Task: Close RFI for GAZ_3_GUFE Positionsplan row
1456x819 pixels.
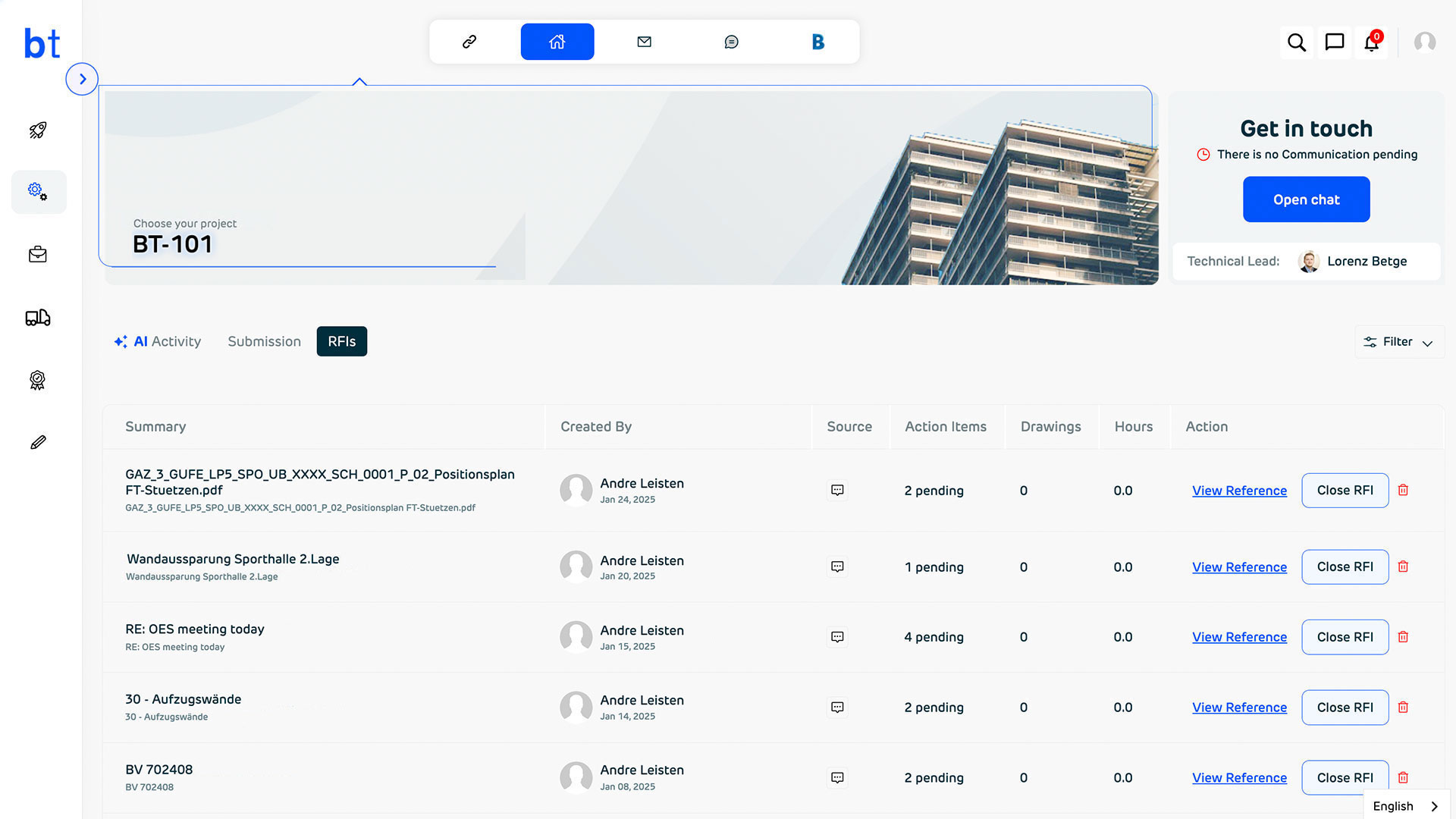Action: 1345,491
